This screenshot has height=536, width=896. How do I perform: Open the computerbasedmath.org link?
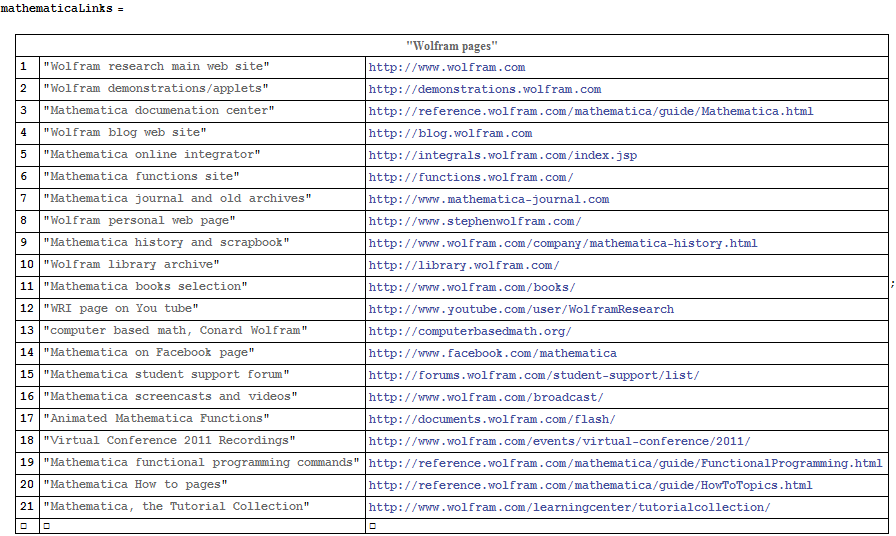470,331
